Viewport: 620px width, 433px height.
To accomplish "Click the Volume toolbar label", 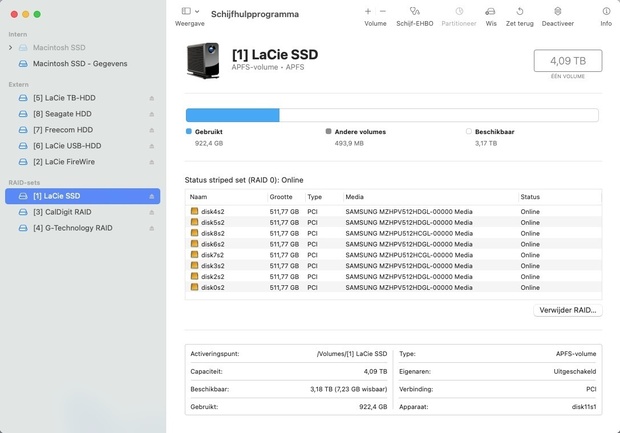I will [375, 24].
